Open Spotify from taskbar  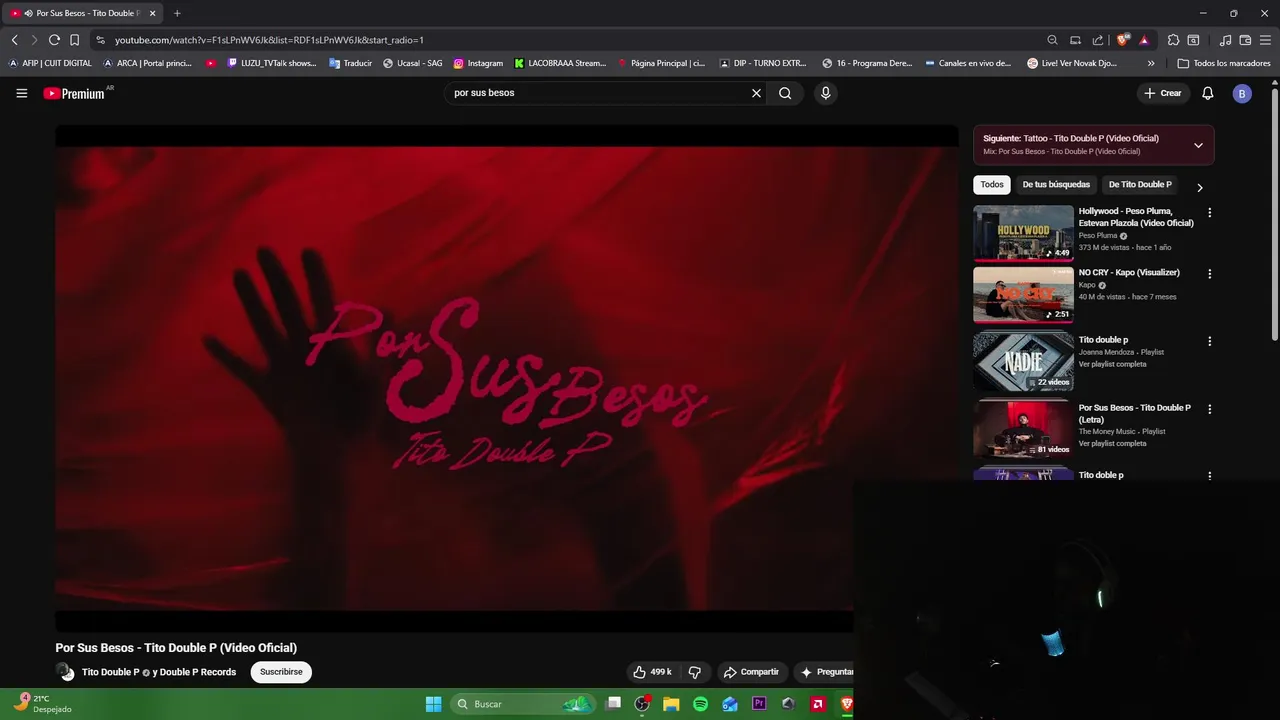(x=700, y=704)
